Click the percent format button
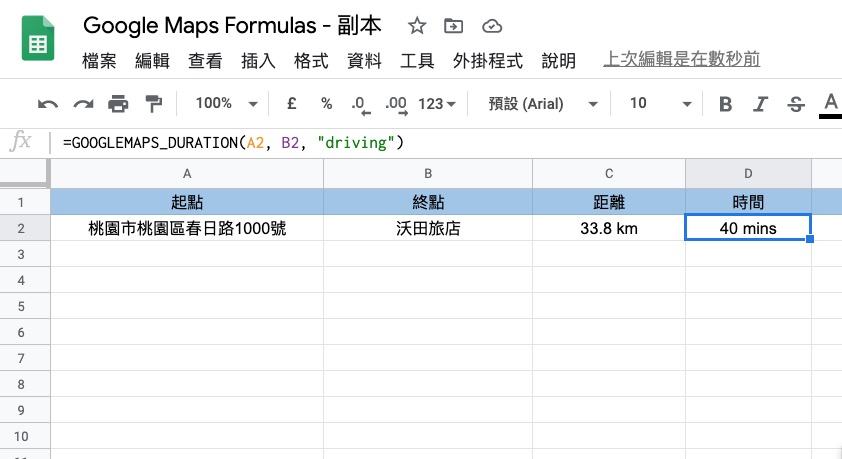 point(326,104)
